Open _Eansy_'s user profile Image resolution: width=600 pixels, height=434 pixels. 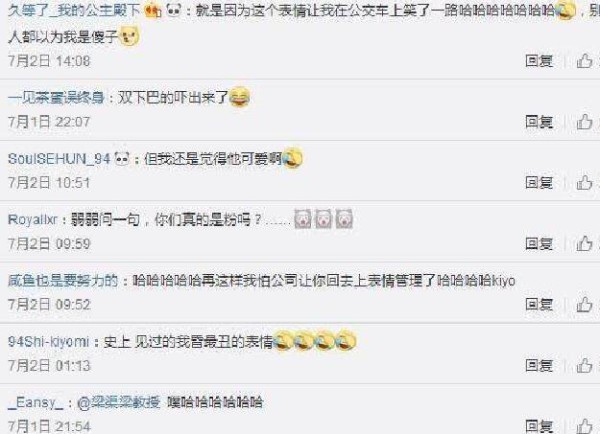tap(35, 403)
